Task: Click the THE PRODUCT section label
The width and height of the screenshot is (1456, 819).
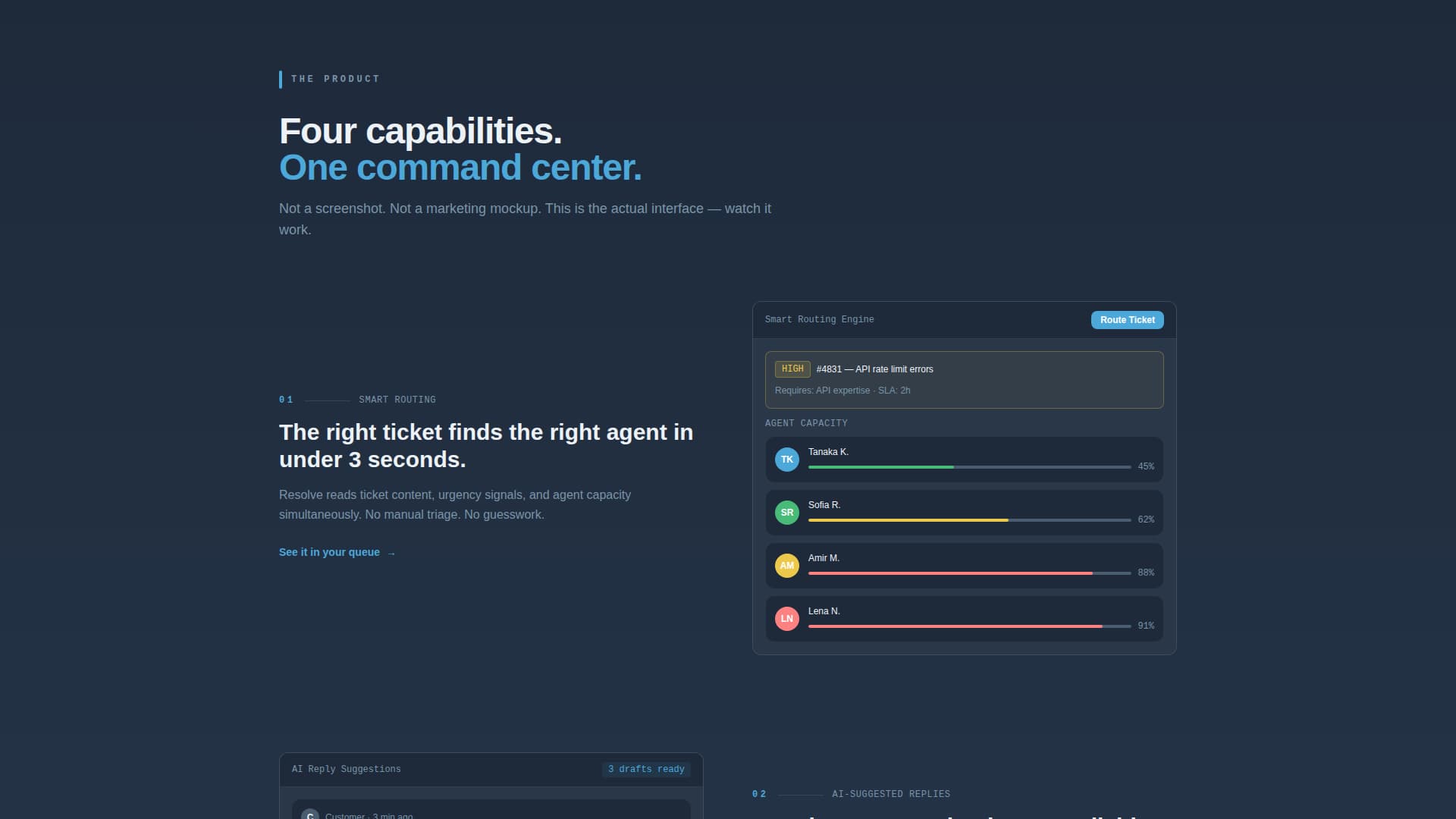Action: point(335,79)
